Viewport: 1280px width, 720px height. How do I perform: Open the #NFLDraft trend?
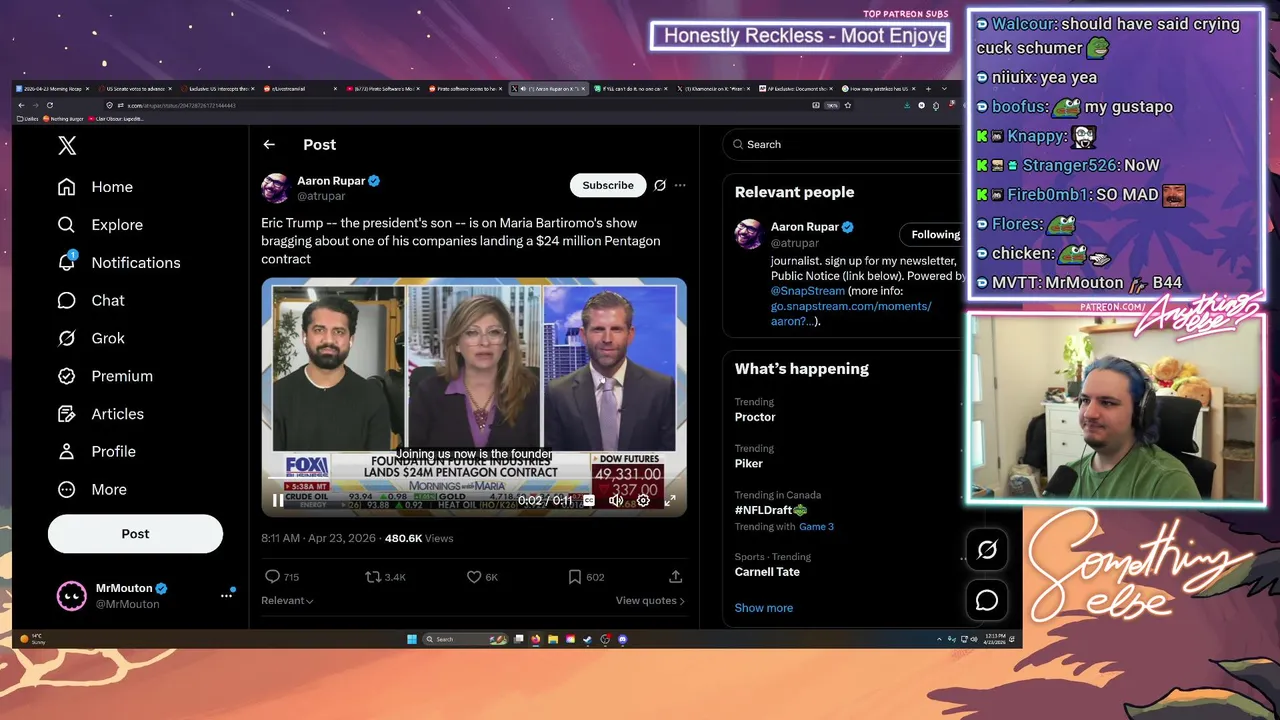[771, 510]
